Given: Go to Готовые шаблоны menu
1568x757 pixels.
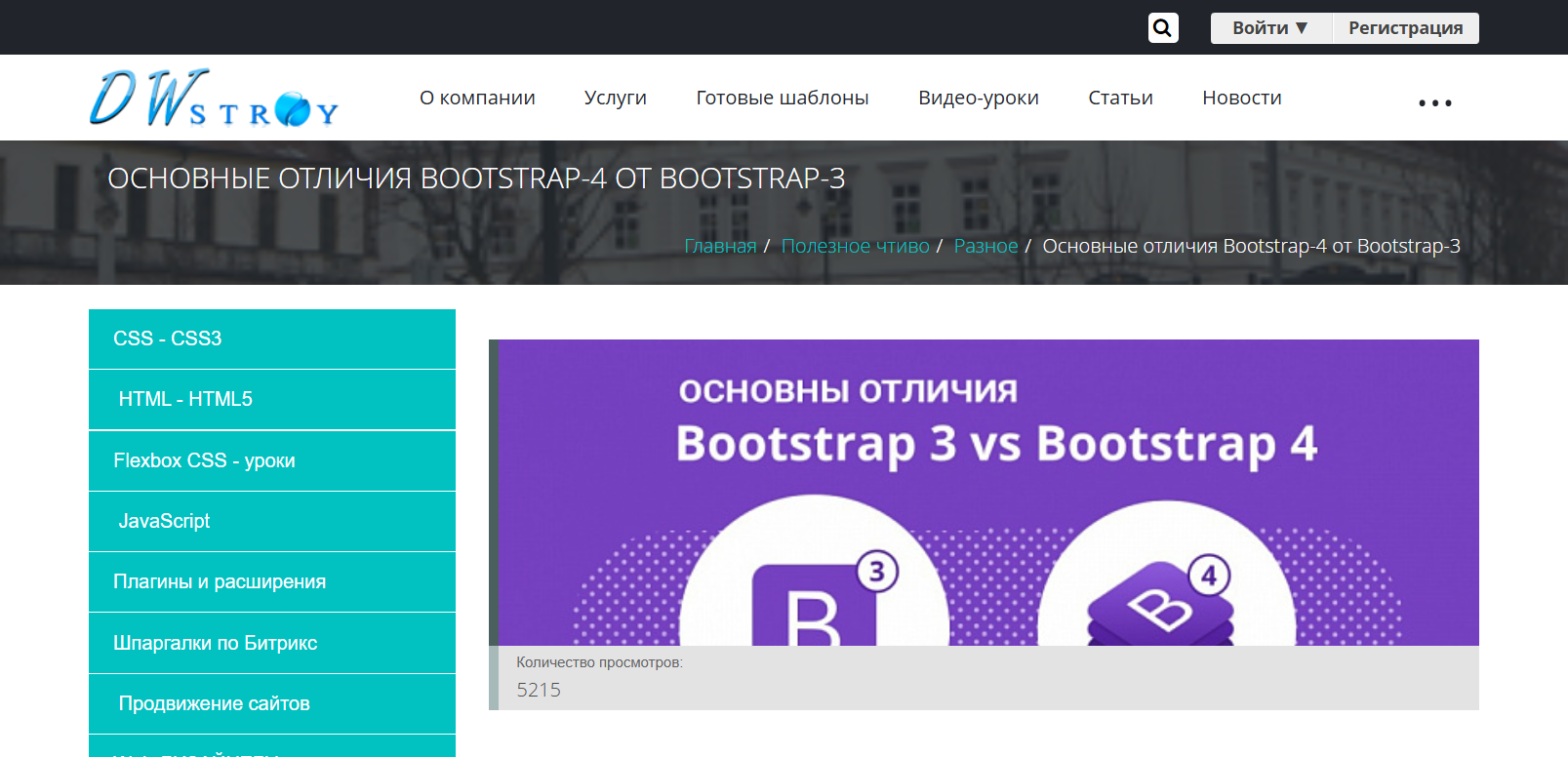Looking at the screenshot, I should [x=783, y=98].
